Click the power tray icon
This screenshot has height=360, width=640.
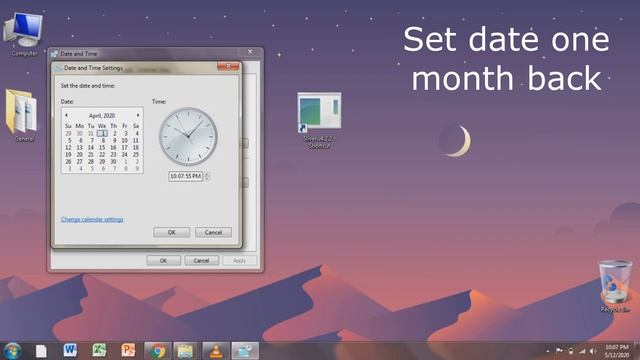(x=571, y=351)
